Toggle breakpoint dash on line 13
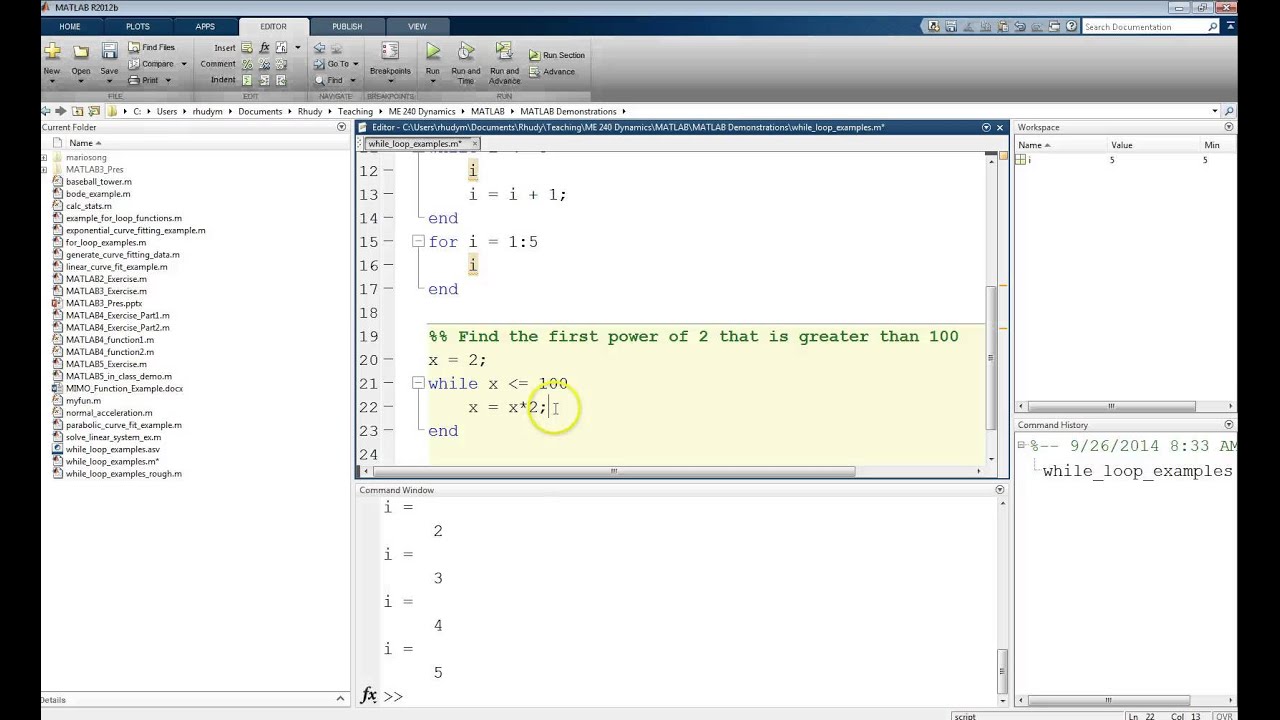The image size is (1280, 720). 388,195
